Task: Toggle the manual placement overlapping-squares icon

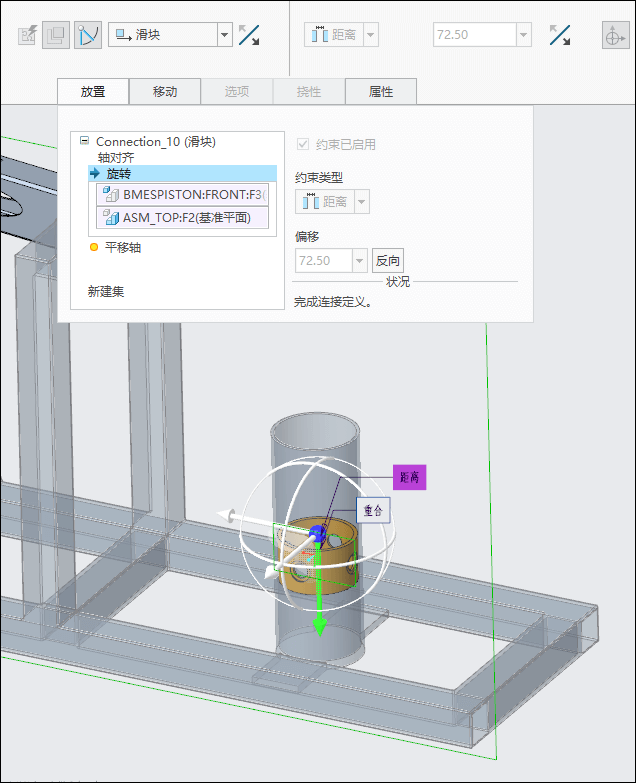Action: 55,35
